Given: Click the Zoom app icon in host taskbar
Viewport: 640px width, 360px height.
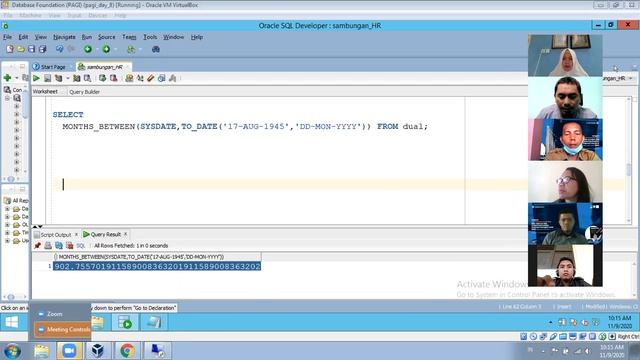Looking at the screenshot, I should 69,351.
